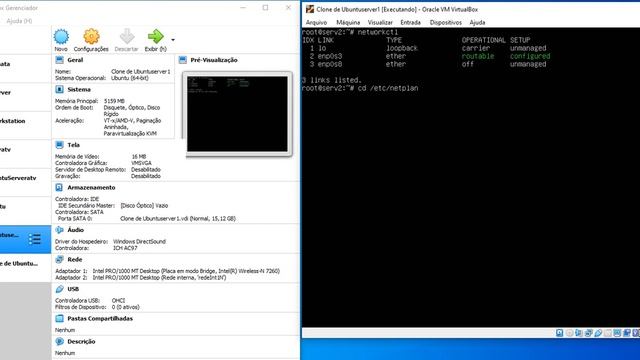The image size is (640, 360).
Task: Click the Sistema section chip icon
Action: pos(59,89)
